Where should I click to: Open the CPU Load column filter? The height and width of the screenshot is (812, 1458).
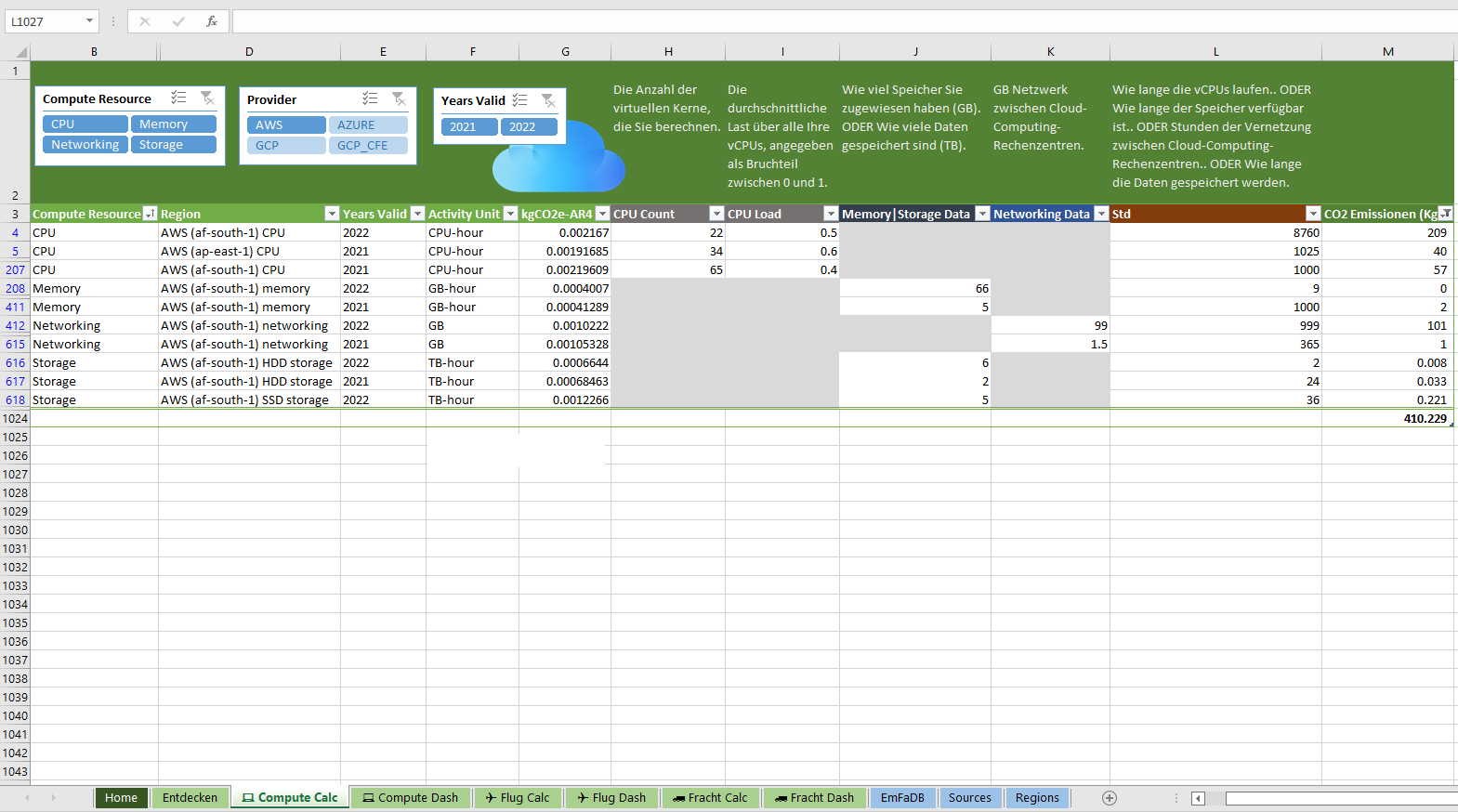click(x=831, y=214)
